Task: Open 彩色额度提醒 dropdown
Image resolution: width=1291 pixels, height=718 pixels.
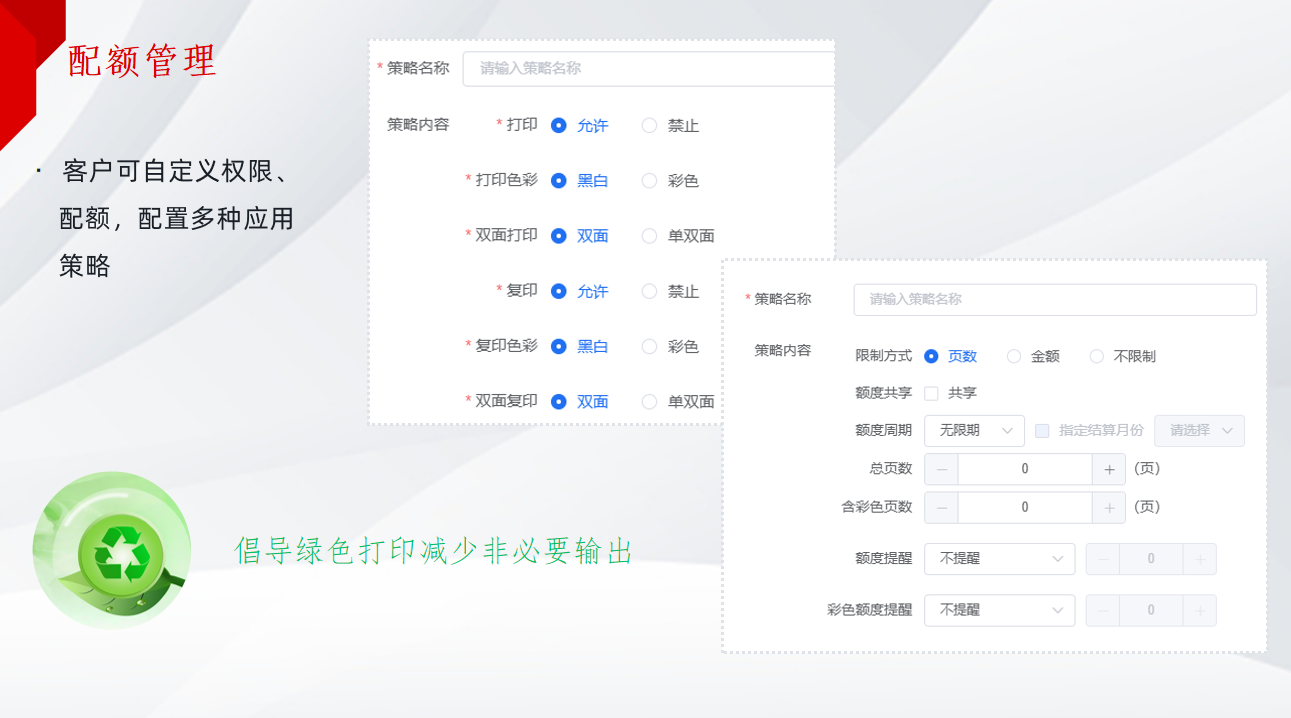Action: point(1000,611)
